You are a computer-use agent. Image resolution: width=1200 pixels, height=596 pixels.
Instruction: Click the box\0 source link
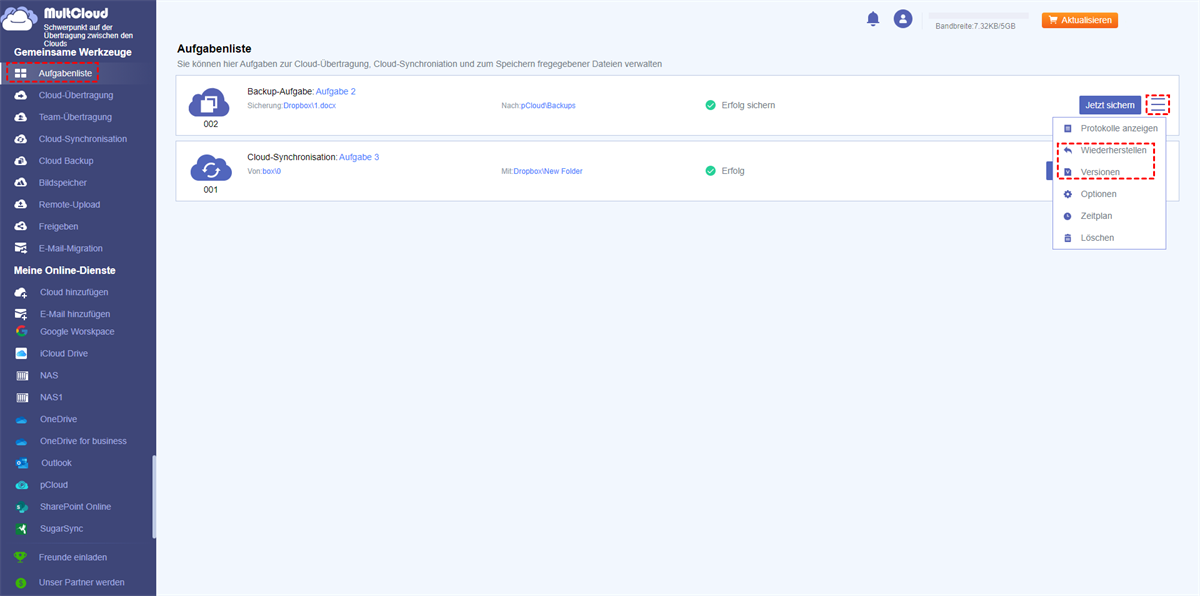click(272, 171)
